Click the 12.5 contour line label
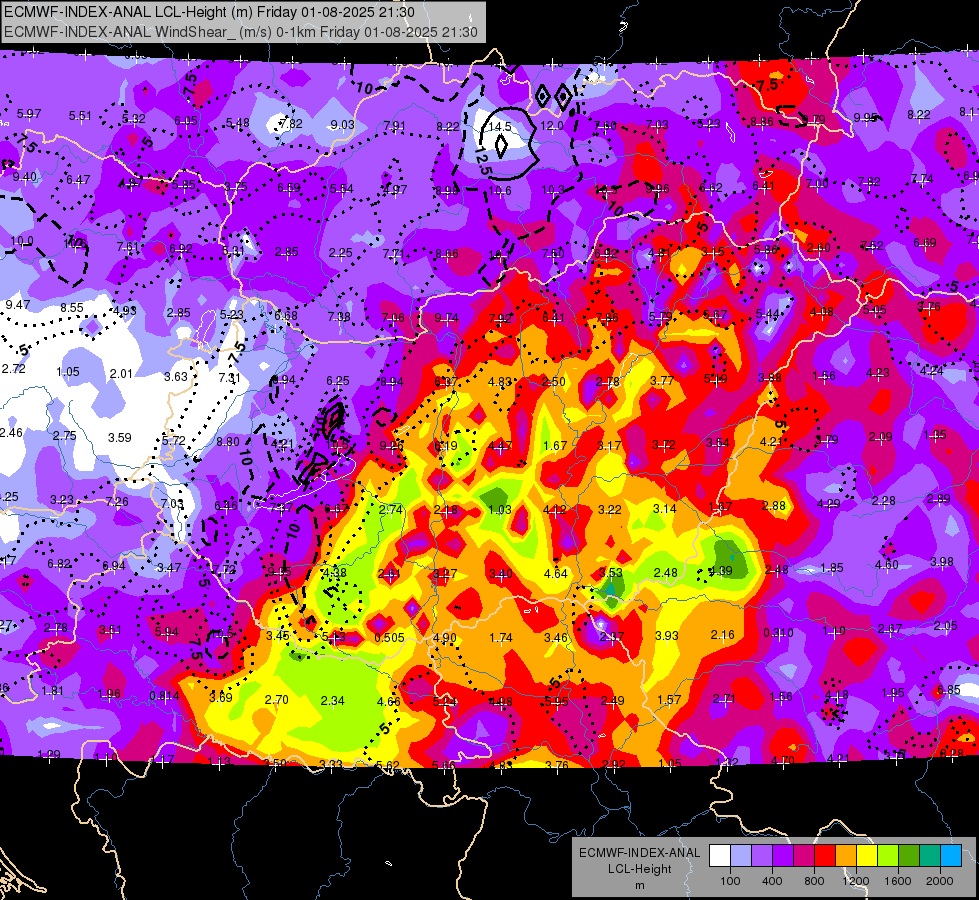Viewport: 979px width, 900px height. point(483,162)
